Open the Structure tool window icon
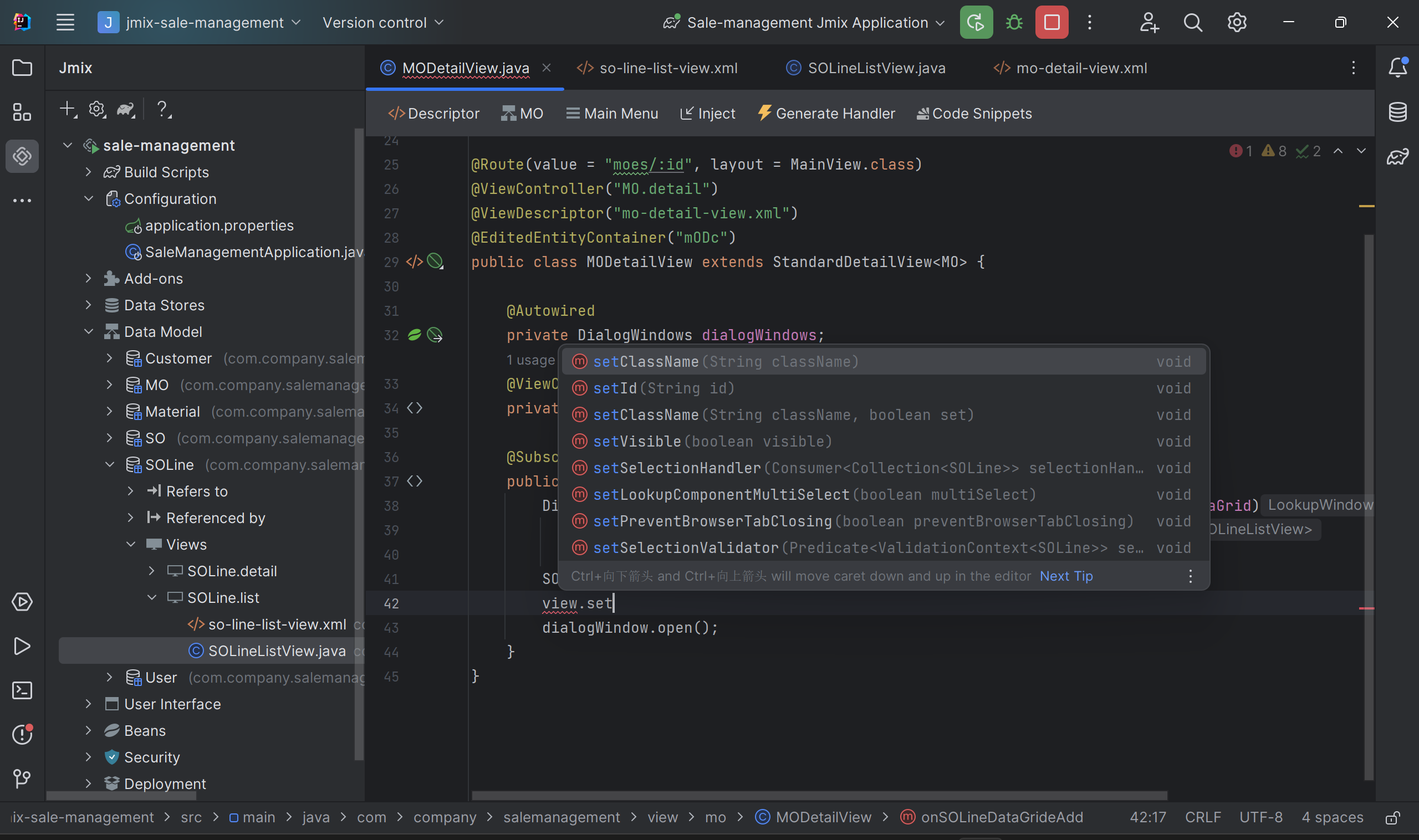1419x840 pixels. (22, 112)
